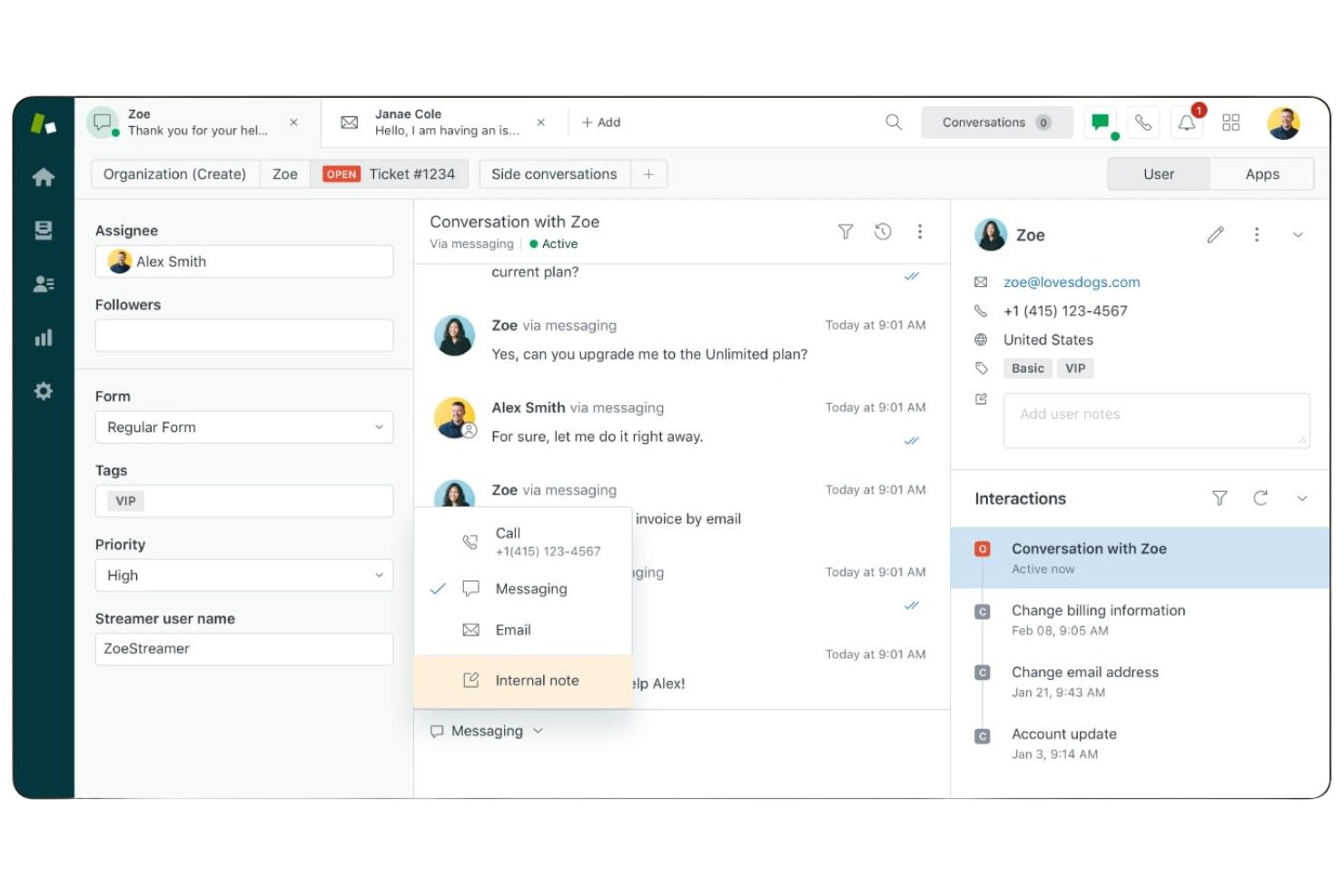Click the zoe@lovesdogs.com email link
This screenshot has height=896, width=1344.
pyautogui.click(x=1072, y=282)
